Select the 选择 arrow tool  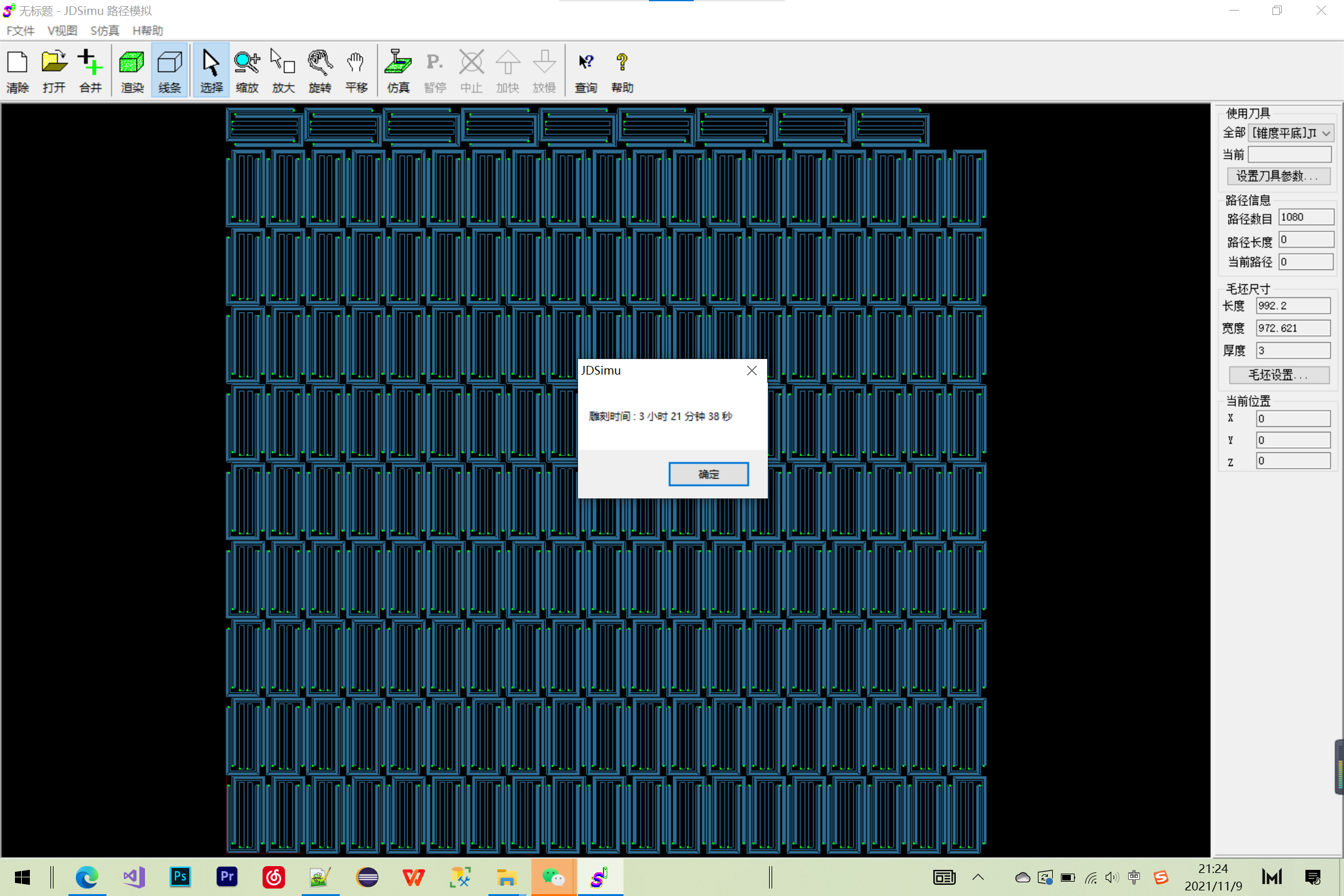click(212, 71)
